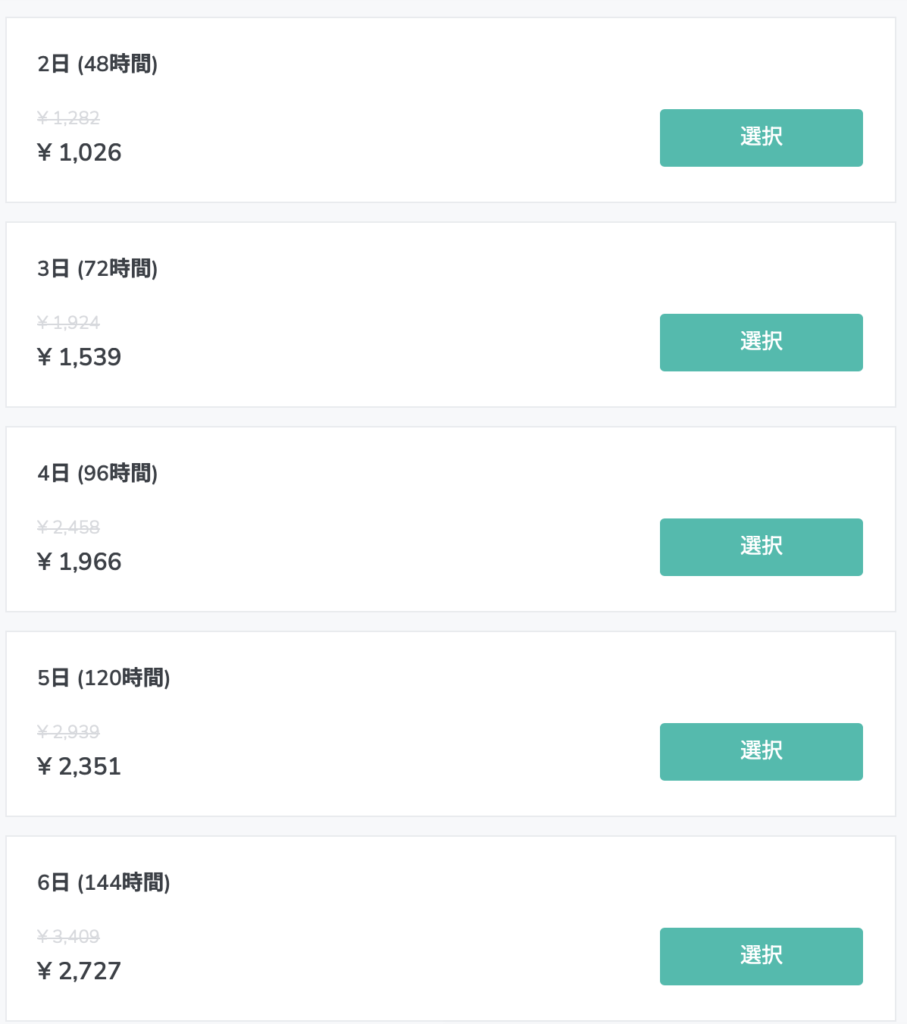Click the struck-through price ¥ 2,458
This screenshot has height=1024, width=907.
69,527
